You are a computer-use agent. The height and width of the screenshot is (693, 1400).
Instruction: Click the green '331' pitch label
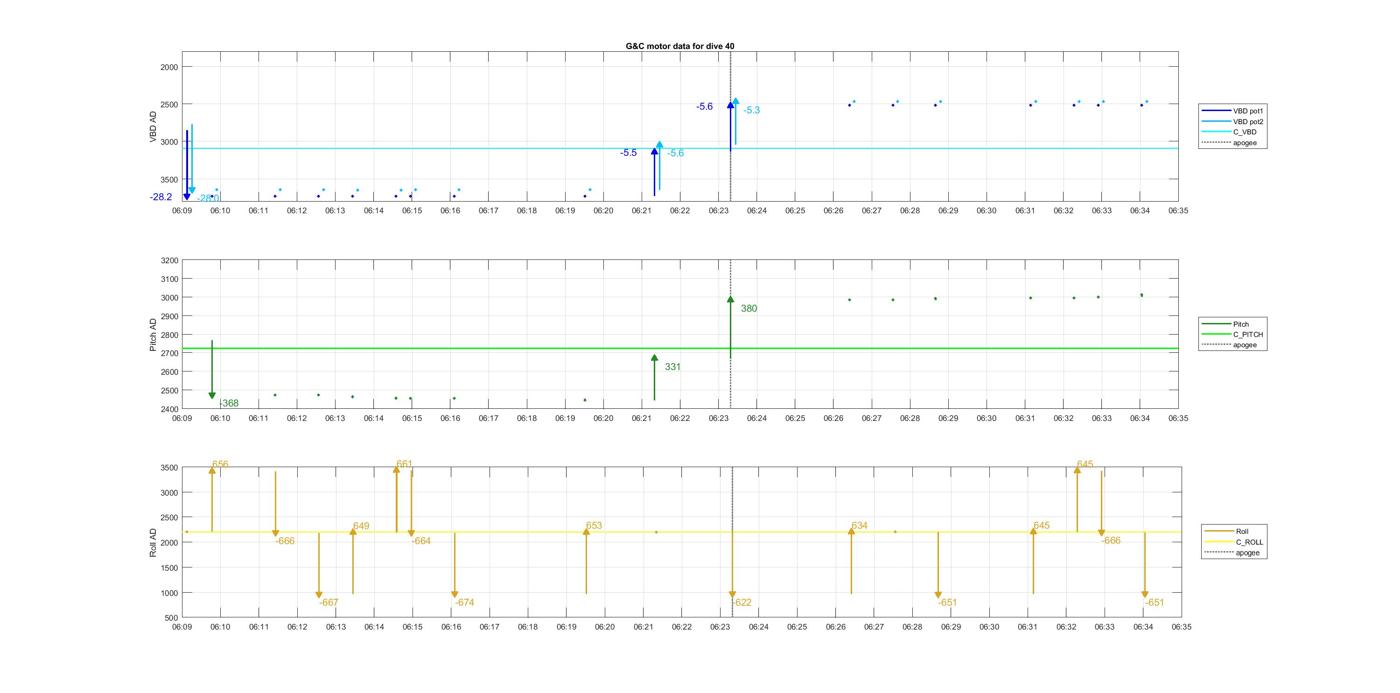tap(673, 367)
